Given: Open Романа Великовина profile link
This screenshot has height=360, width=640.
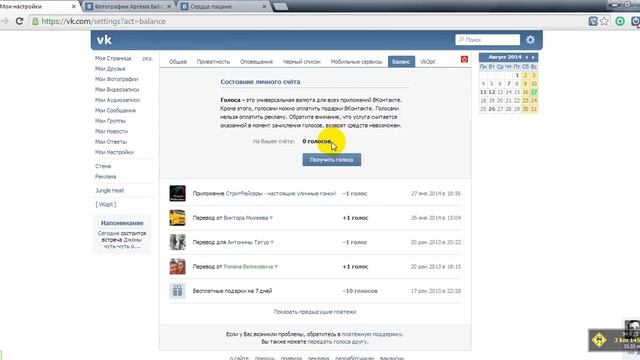Looking at the screenshot, I should coord(249,267).
